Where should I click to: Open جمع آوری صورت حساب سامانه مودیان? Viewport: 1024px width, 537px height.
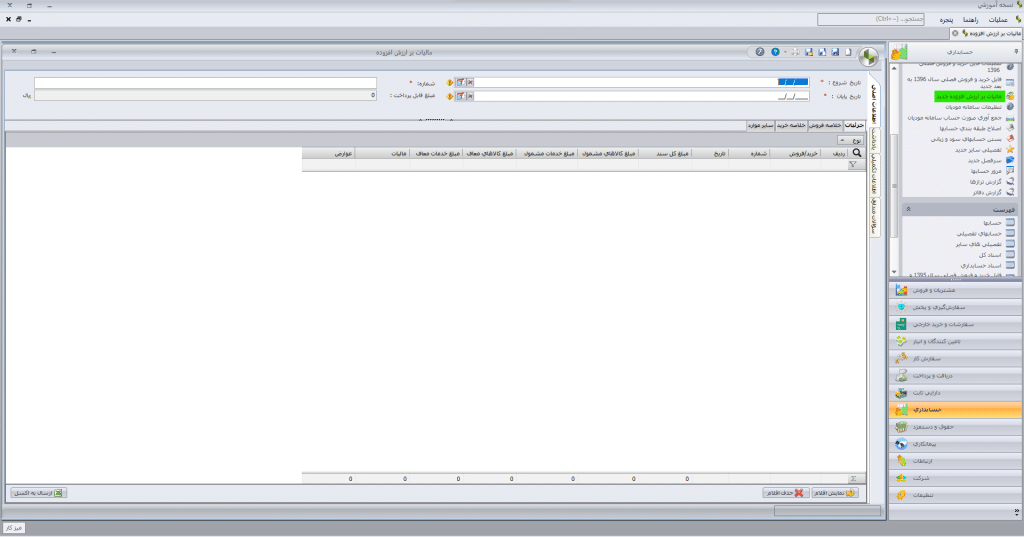point(954,118)
